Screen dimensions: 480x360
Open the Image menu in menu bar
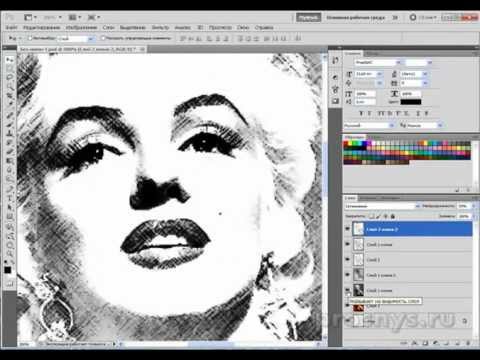coord(81,27)
